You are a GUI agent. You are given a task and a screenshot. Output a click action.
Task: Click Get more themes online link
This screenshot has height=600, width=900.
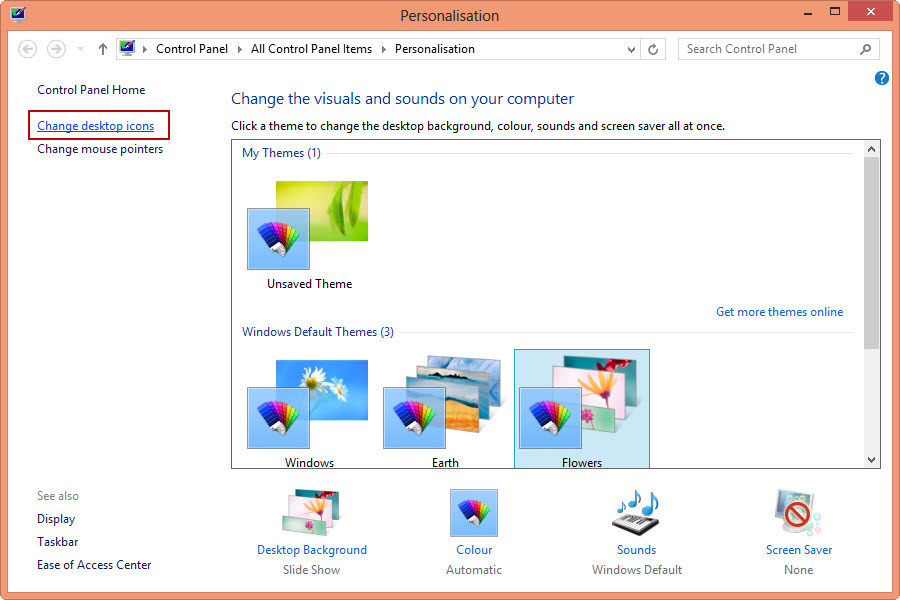pyautogui.click(x=779, y=312)
